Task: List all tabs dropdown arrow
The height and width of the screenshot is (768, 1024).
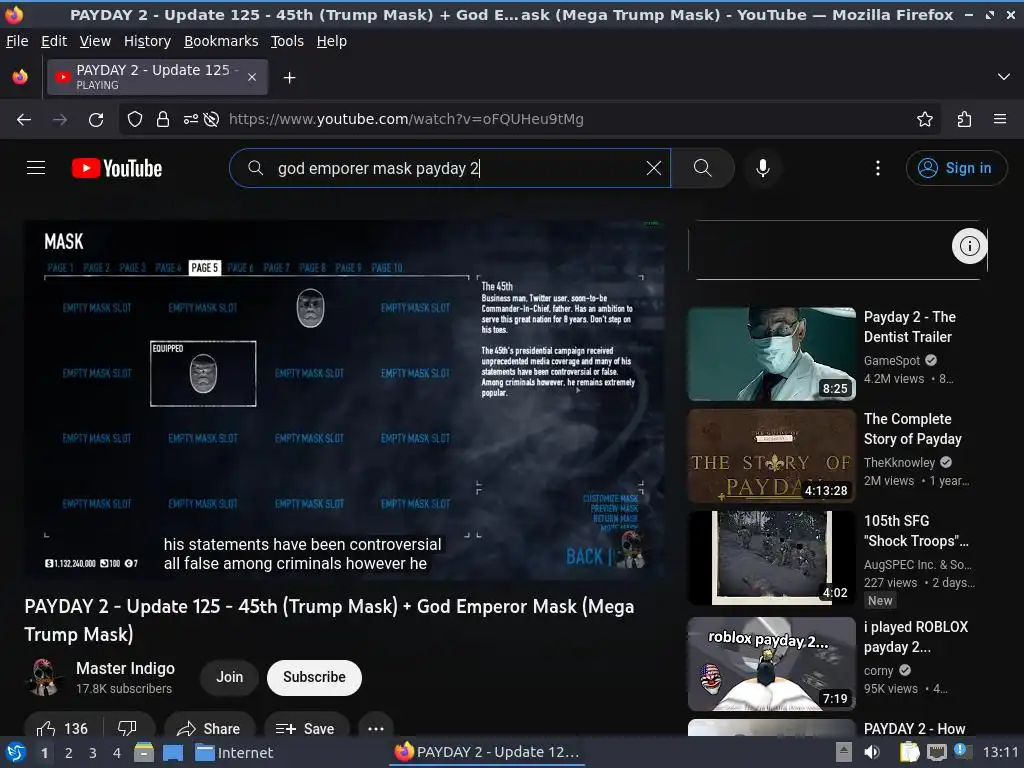Action: 1003,77
